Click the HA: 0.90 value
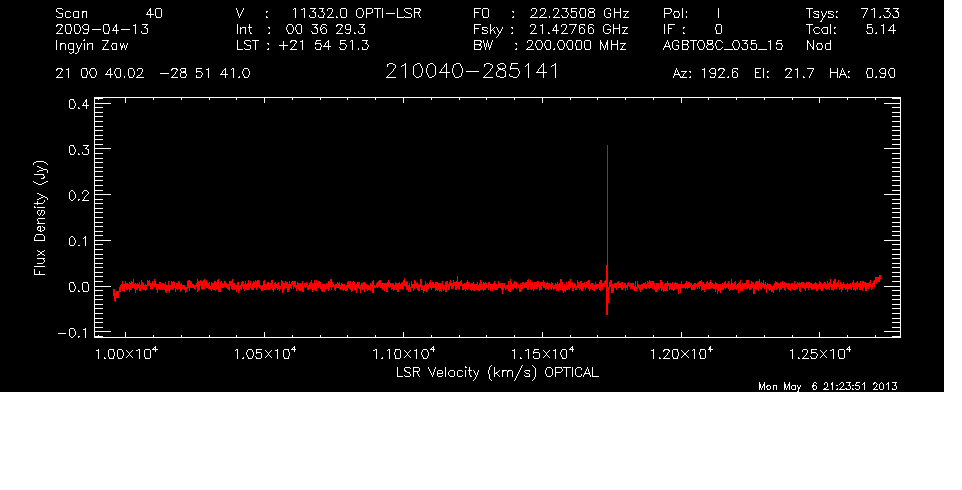The width and height of the screenshot is (962, 490). pos(862,74)
